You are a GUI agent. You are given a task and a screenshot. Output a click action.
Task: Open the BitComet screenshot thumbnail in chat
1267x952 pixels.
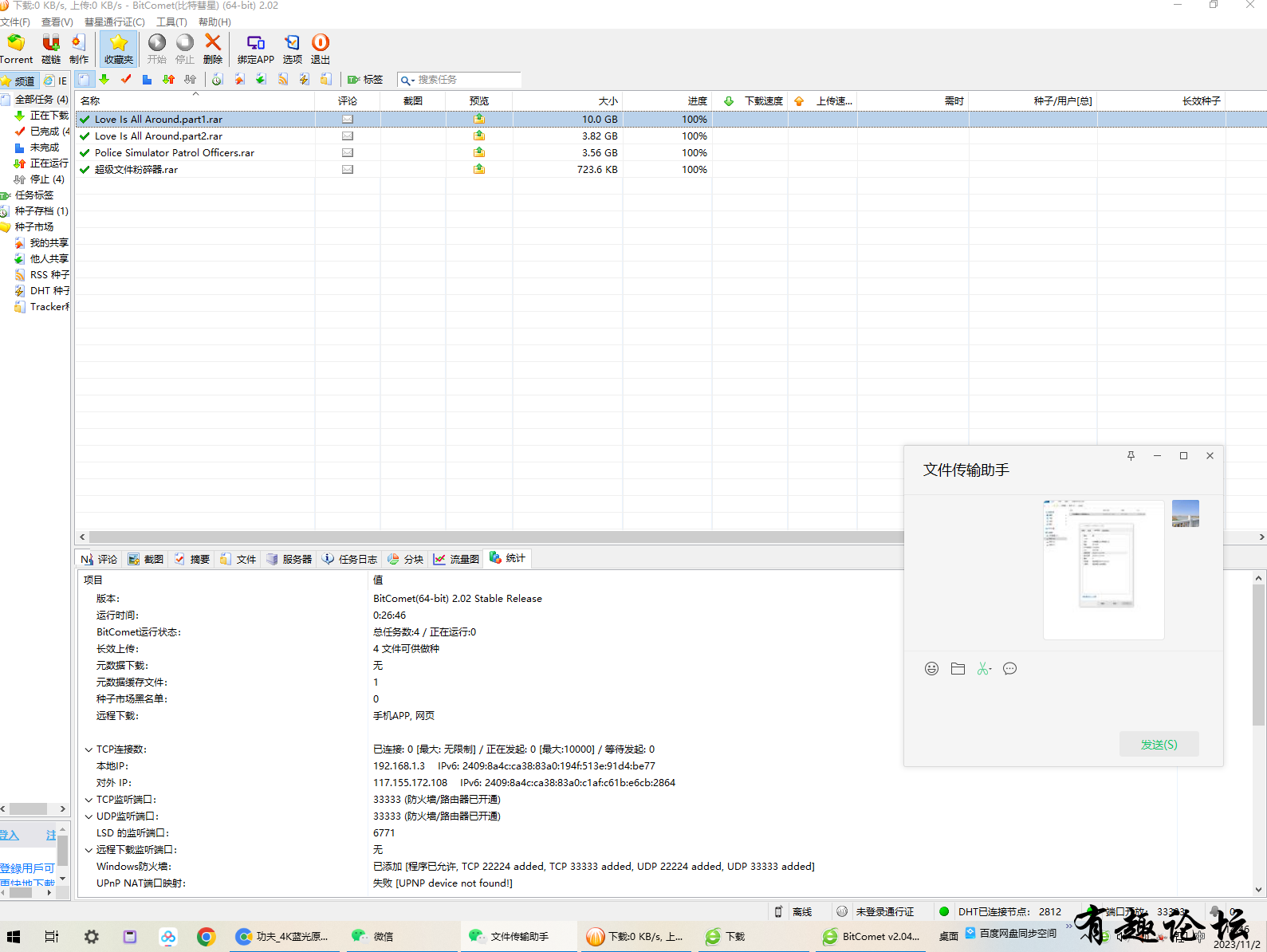[x=1104, y=569]
